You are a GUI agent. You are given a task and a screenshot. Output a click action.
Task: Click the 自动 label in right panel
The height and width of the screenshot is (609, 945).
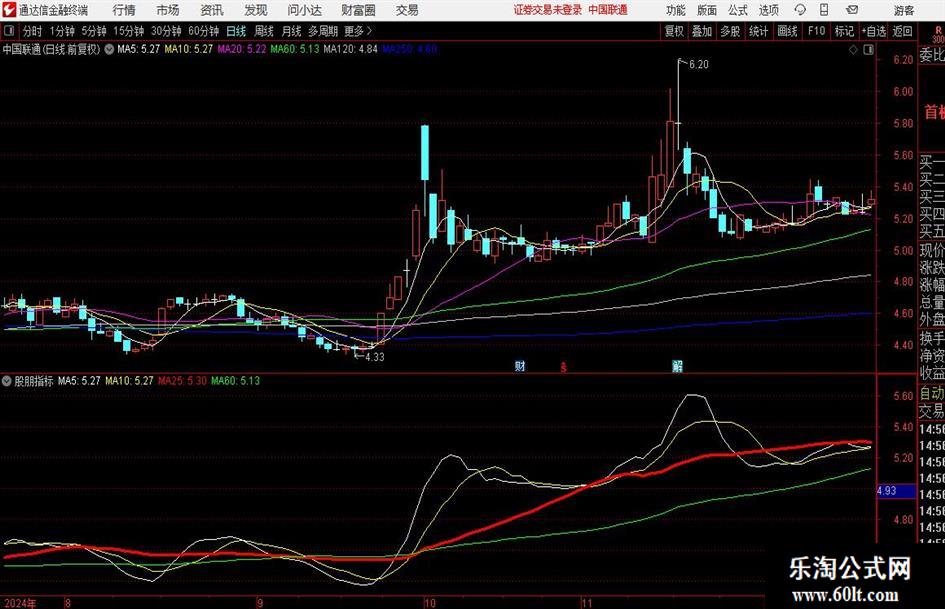click(x=932, y=393)
